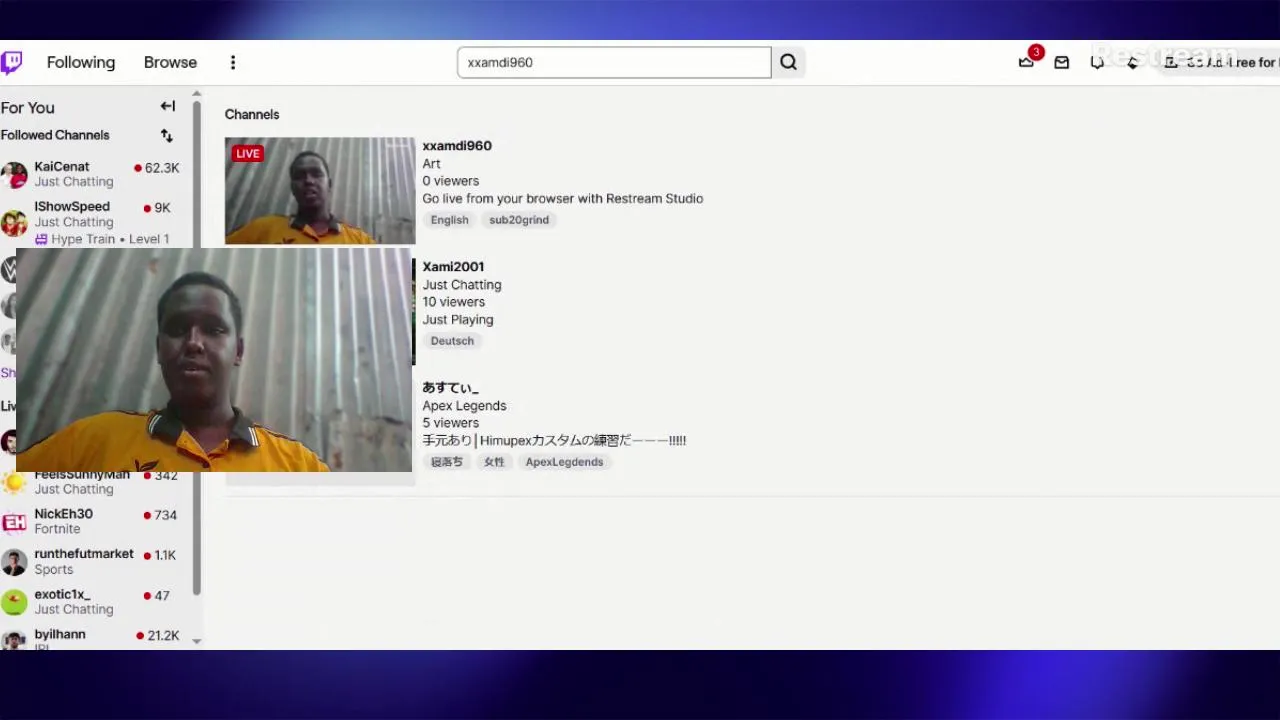Click KaiCenat avatar in sidebar
Viewport: 1280px width, 720px height.
tap(14, 175)
